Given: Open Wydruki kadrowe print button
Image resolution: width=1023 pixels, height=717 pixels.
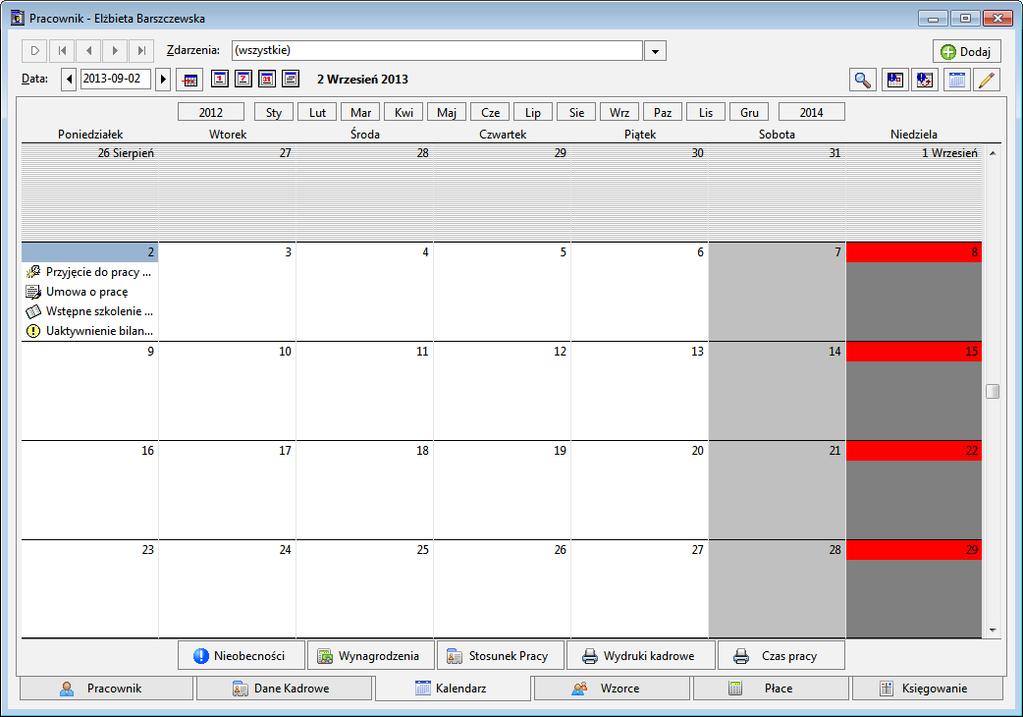Looking at the screenshot, I should 641,656.
